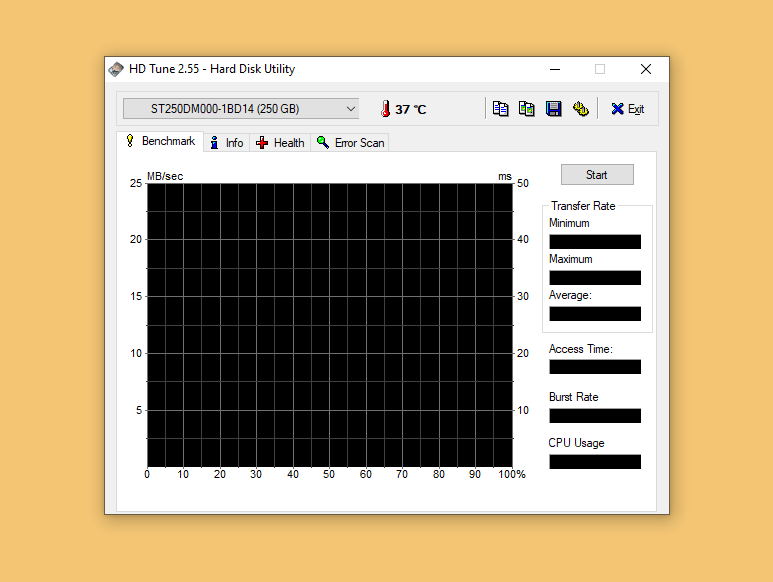Image resolution: width=773 pixels, height=582 pixels.
Task: Click the save screenshot floppy disk icon
Action: point(554,109)
